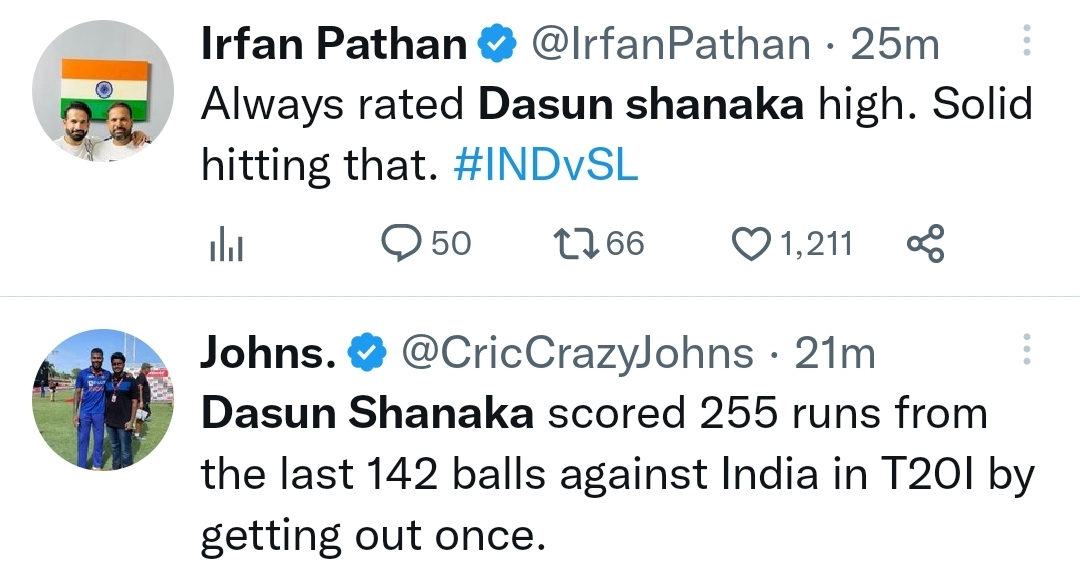
Task: Like Irfan Pathan's tweet with the heart
Action: point(750,243)
